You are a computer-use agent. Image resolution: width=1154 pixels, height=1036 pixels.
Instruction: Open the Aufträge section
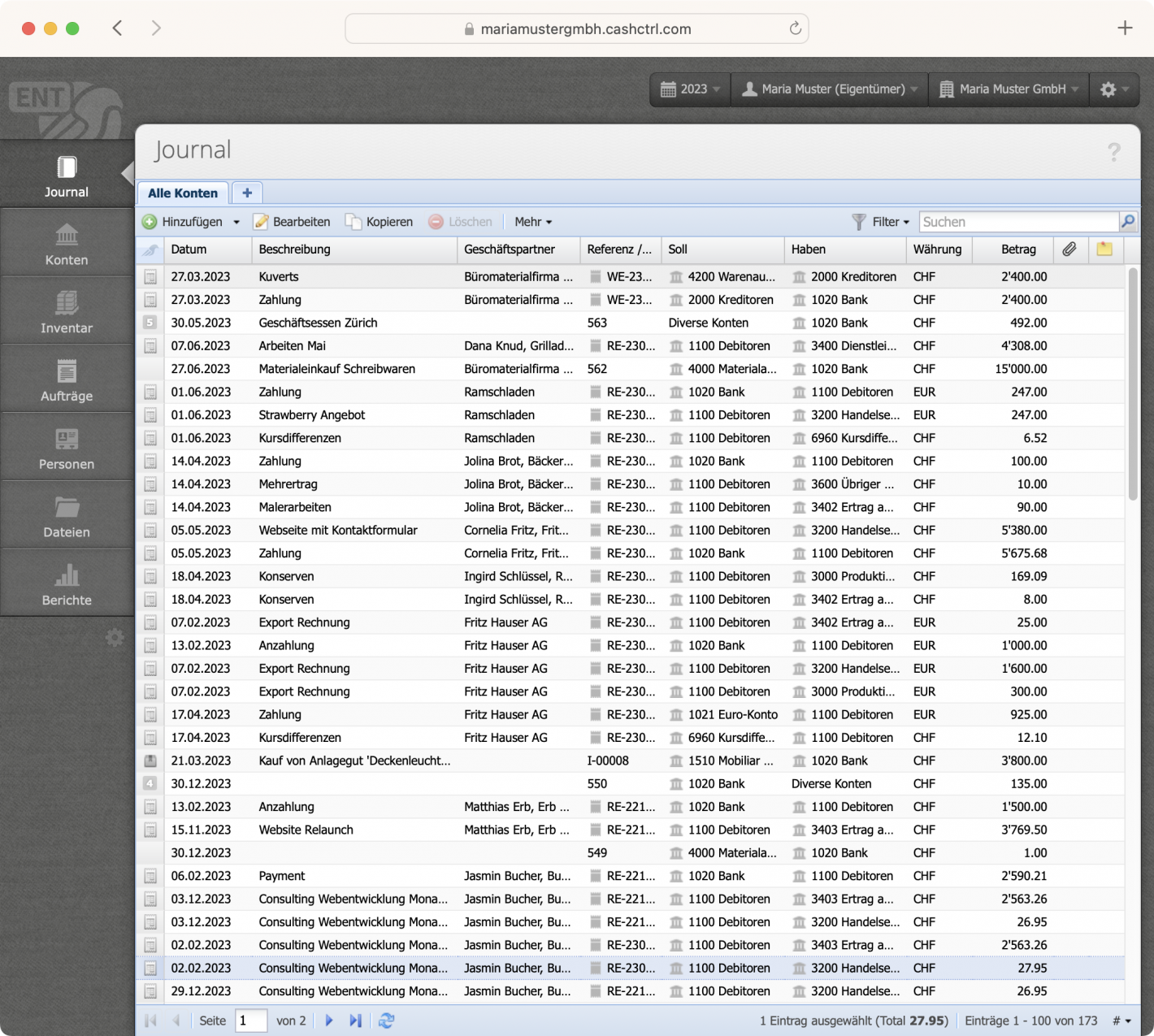pyautogui.click(x=66, y=379)
